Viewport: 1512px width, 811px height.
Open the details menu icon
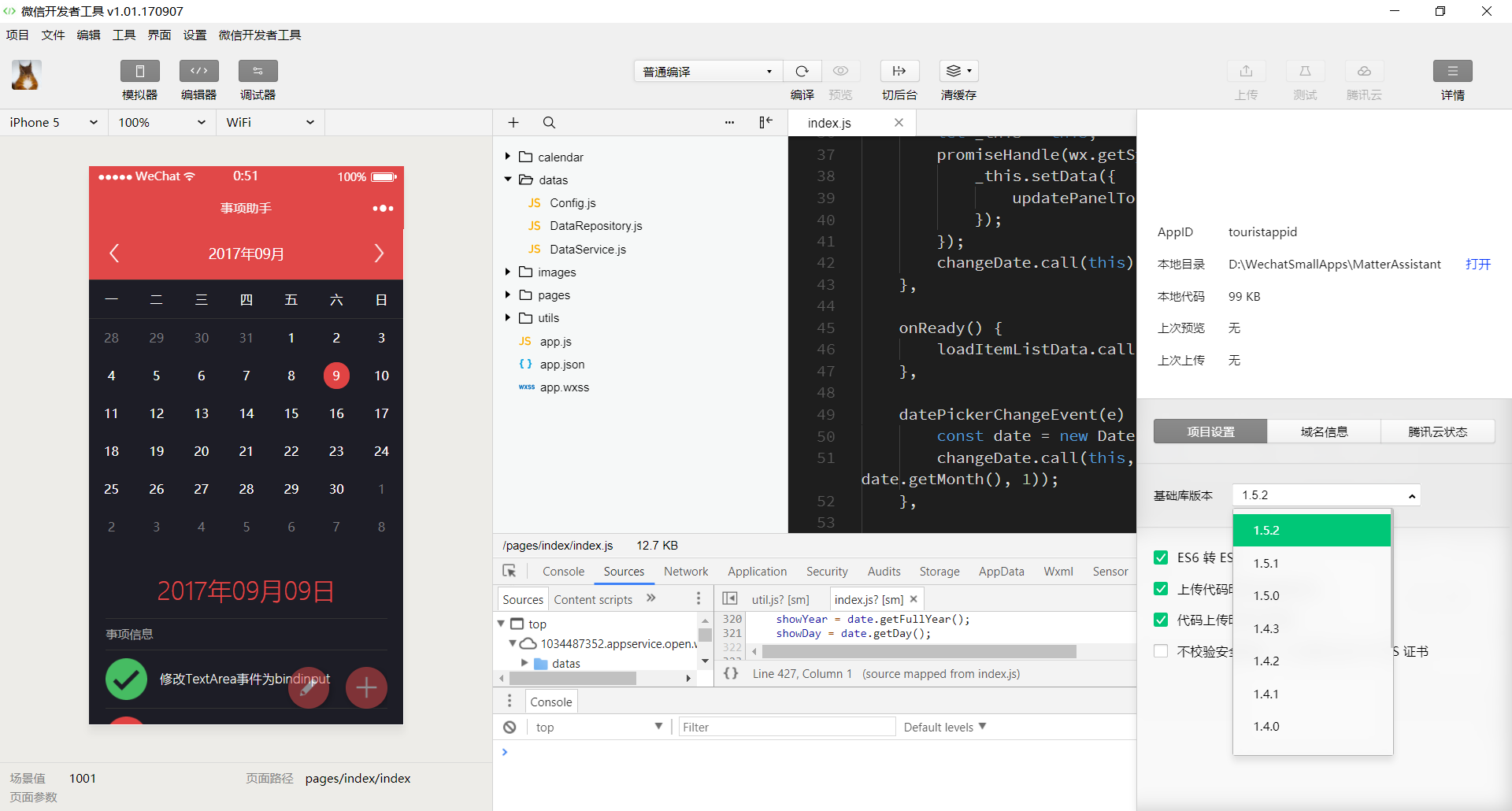[1452, 71]
